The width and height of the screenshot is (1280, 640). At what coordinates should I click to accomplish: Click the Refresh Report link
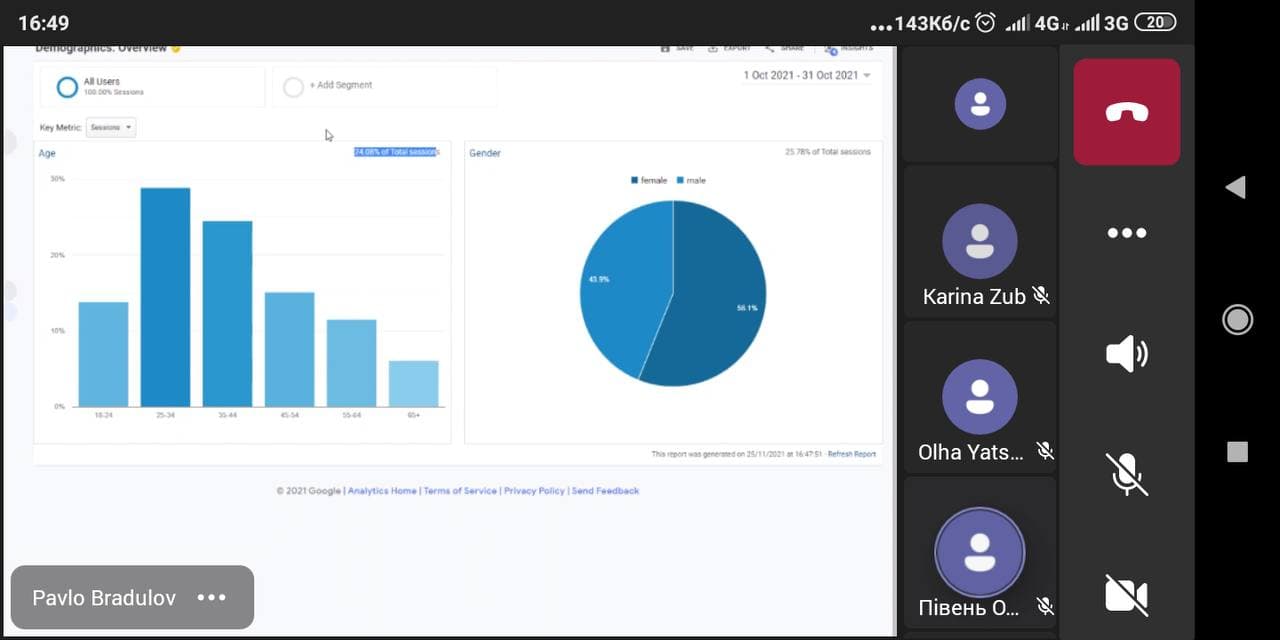click(851, 454)
